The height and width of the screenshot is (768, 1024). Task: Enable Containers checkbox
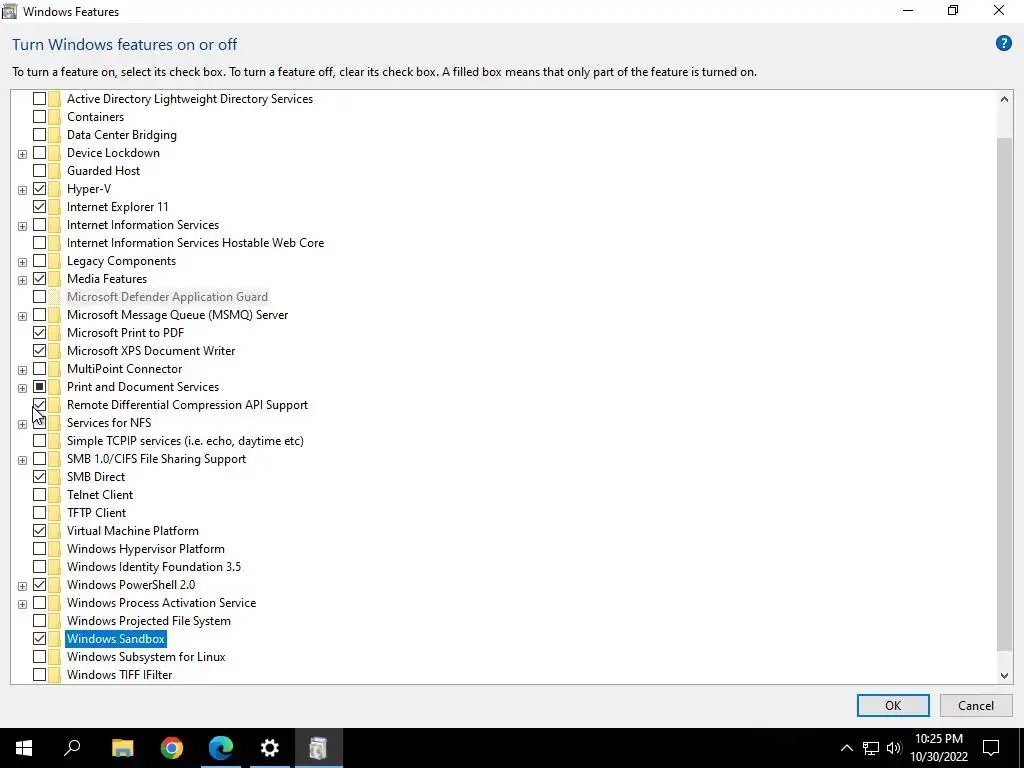[x=39, y=117]
